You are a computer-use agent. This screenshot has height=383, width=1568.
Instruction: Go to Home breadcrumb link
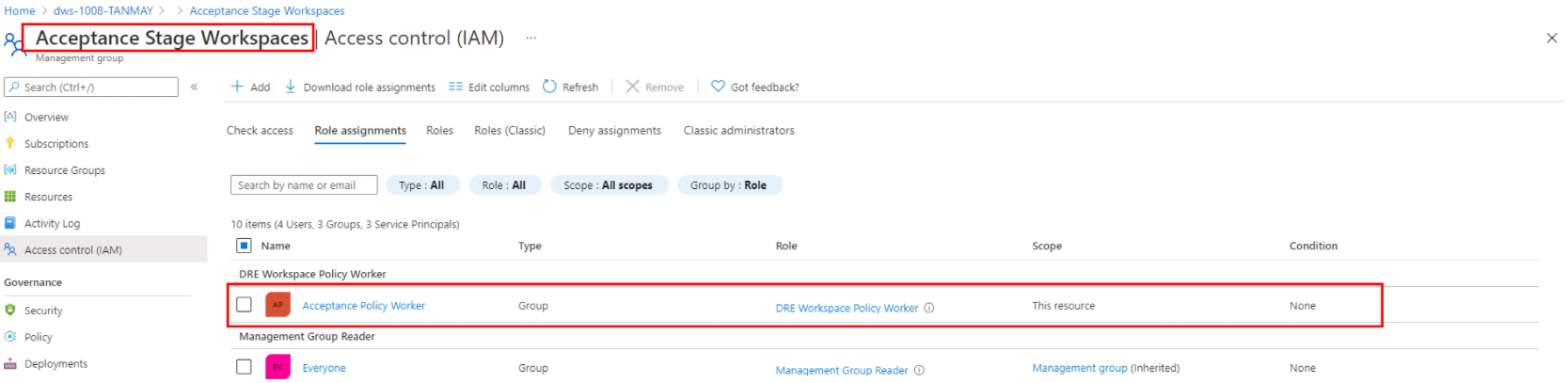[20, 11]
